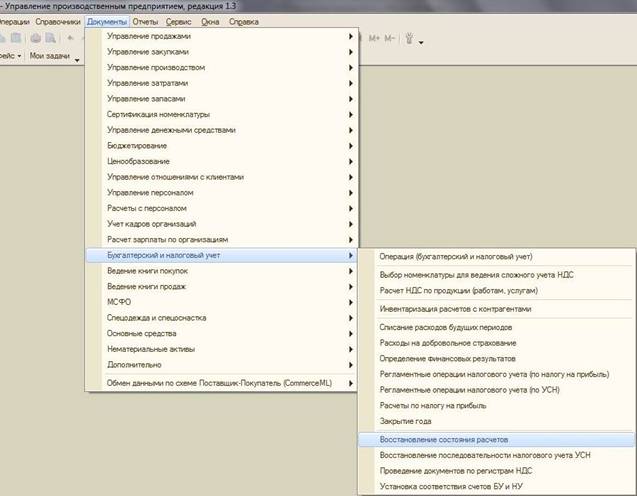Expand the Управление закупками submenu
The height and width of the screenshot is (496, 637).
[x=222, y=52]
